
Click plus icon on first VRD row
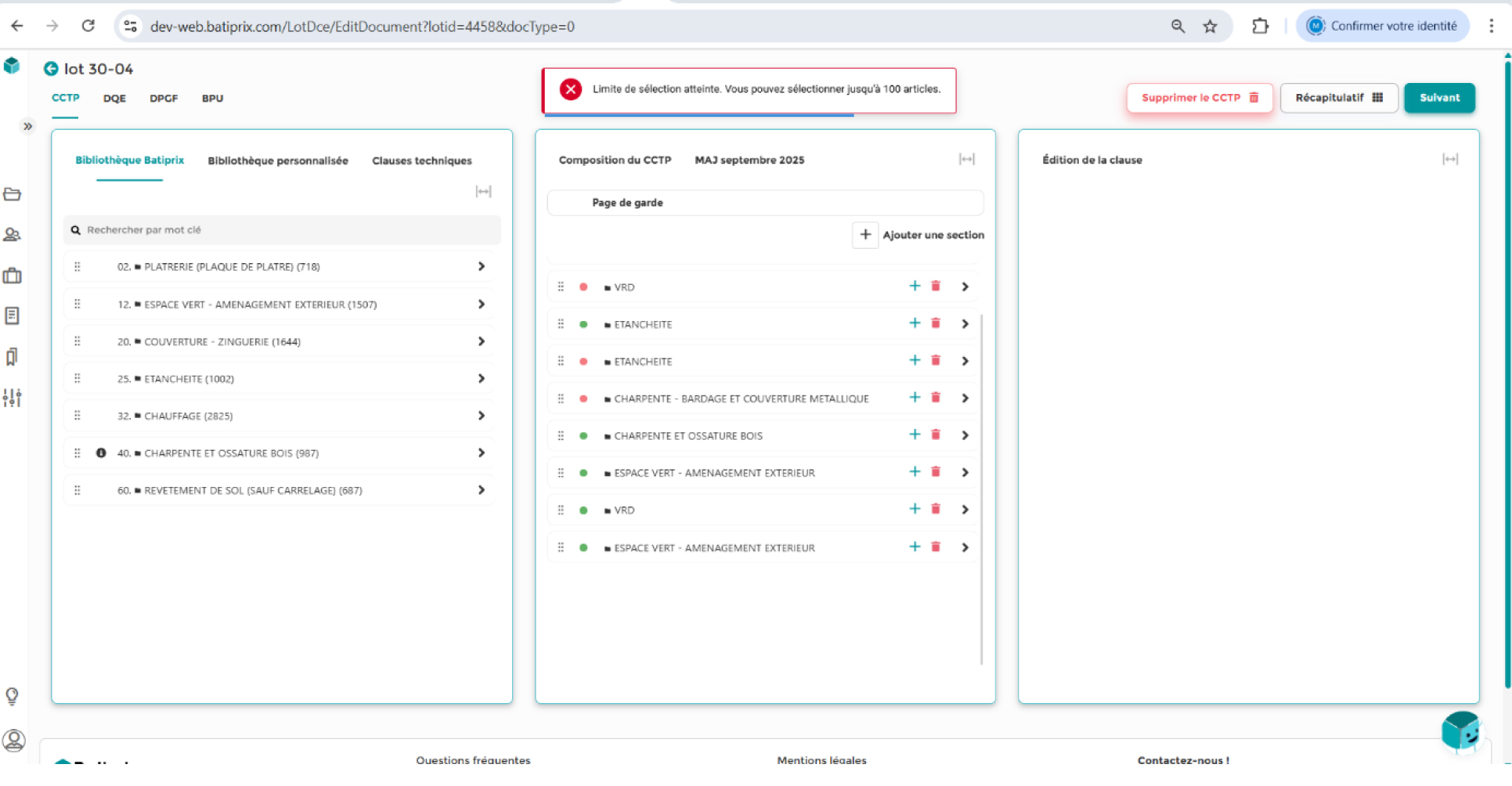point(914,287)
